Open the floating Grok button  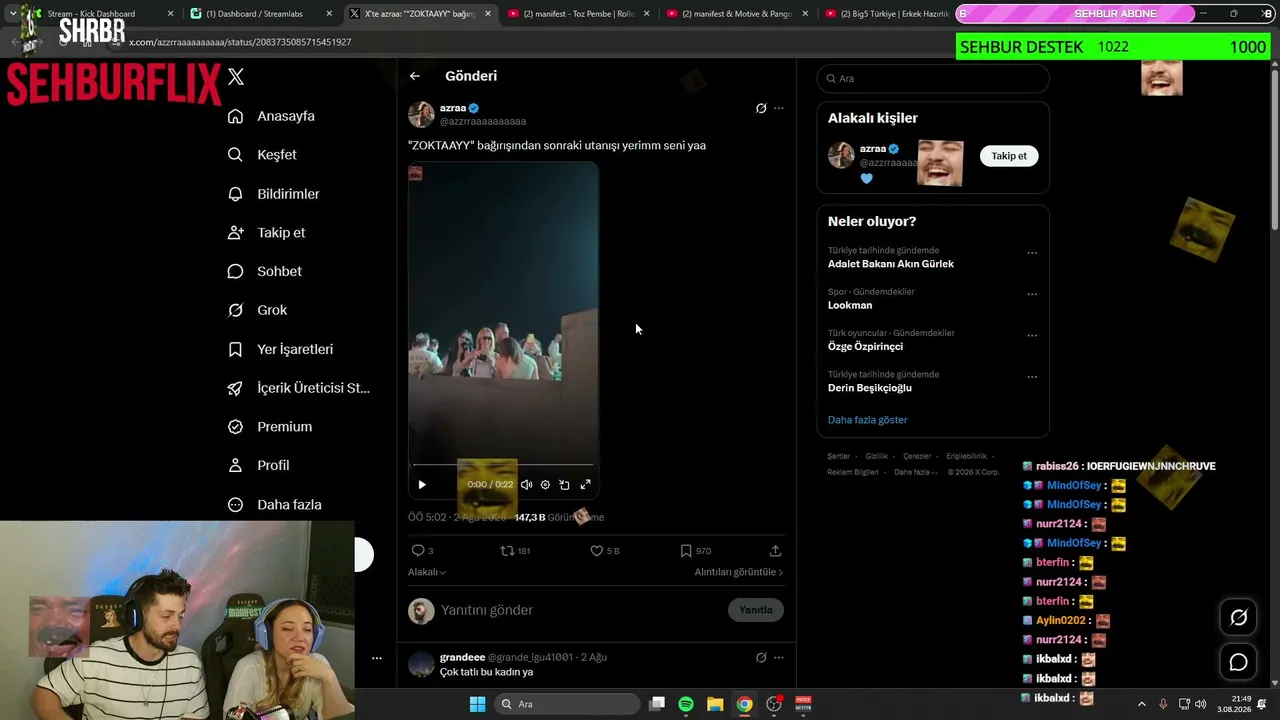(x=1238, y=618)
